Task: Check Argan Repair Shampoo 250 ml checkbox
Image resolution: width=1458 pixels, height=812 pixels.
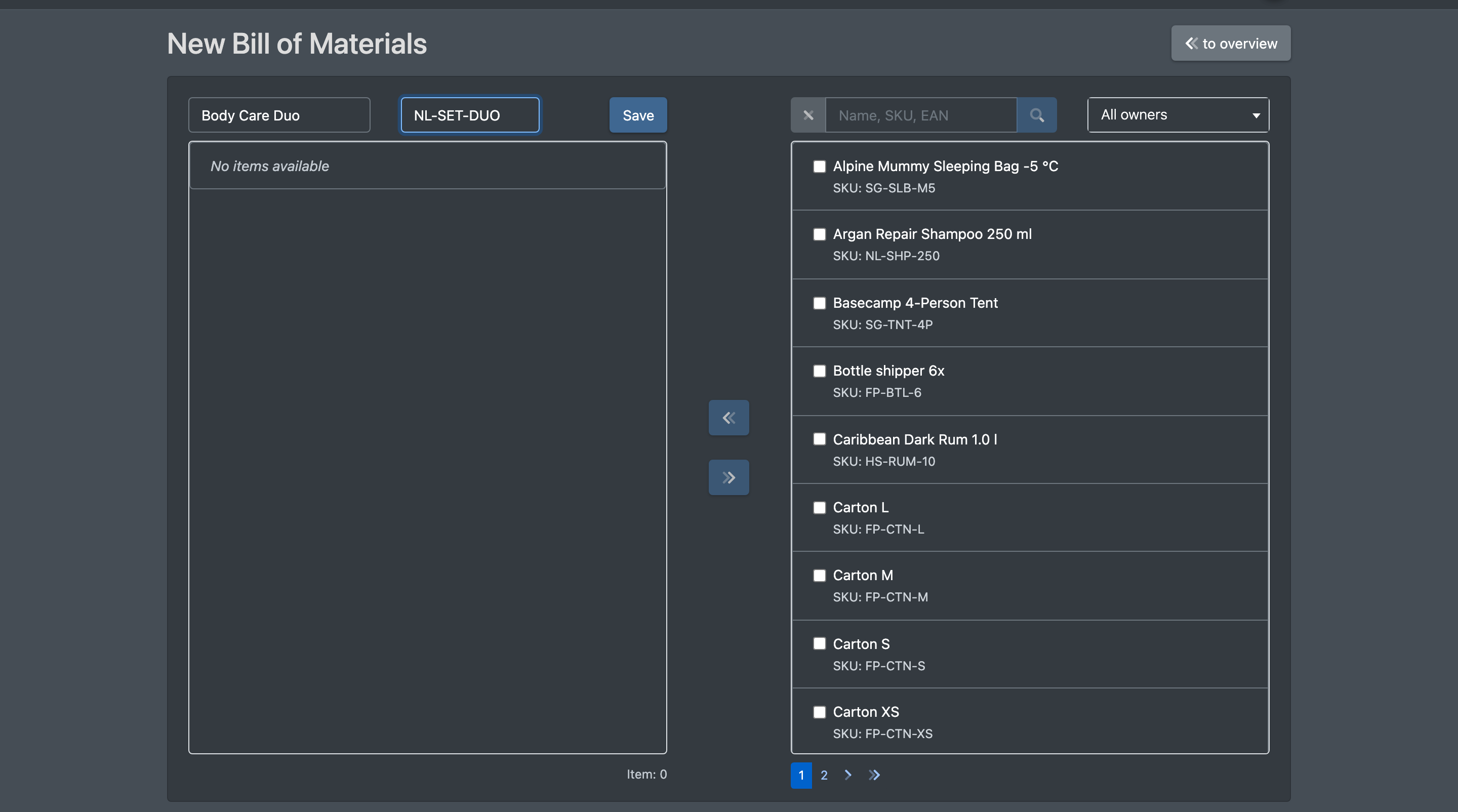Action: (820, 234)
